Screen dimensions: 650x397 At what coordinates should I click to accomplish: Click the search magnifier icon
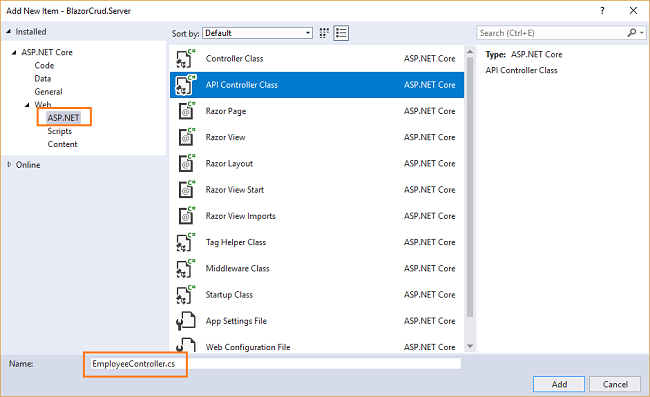(632, 33)
